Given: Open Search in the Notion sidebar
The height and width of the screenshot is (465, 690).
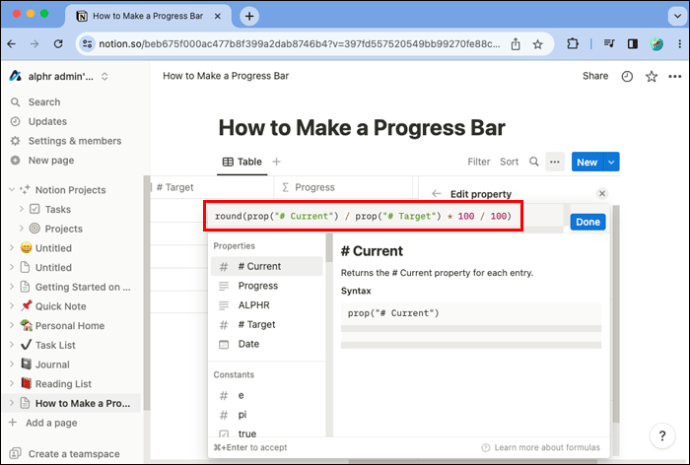Looking at the screenshot, I should 44,102.
